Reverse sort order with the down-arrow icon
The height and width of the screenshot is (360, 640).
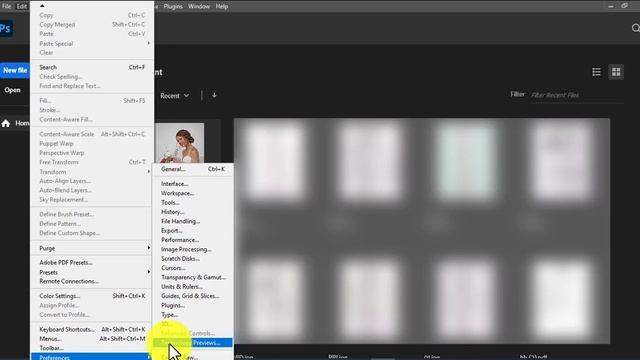214,96
